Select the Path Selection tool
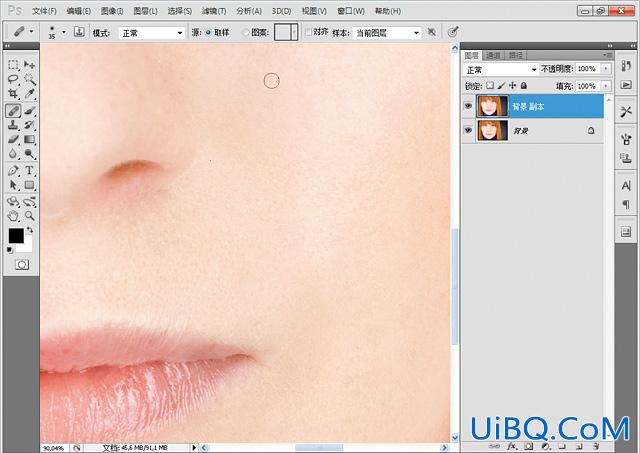 click(13, 185)
